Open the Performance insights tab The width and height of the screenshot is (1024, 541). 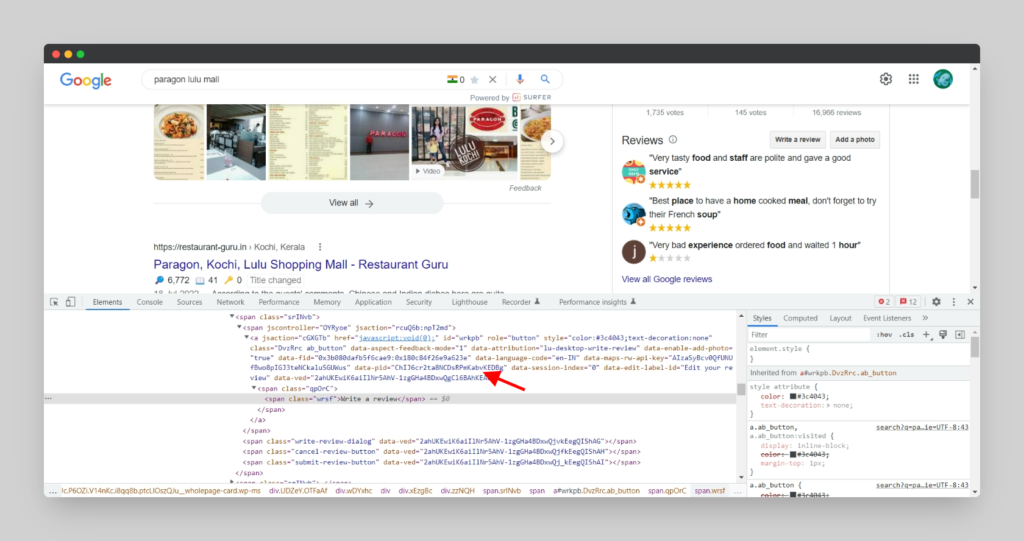[597, 302]
